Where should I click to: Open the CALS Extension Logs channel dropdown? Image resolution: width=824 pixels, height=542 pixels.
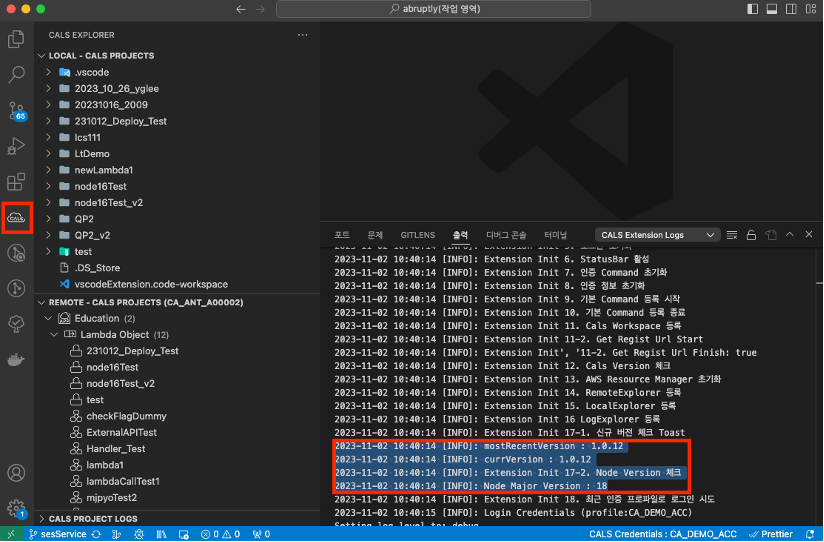point(657,235)
